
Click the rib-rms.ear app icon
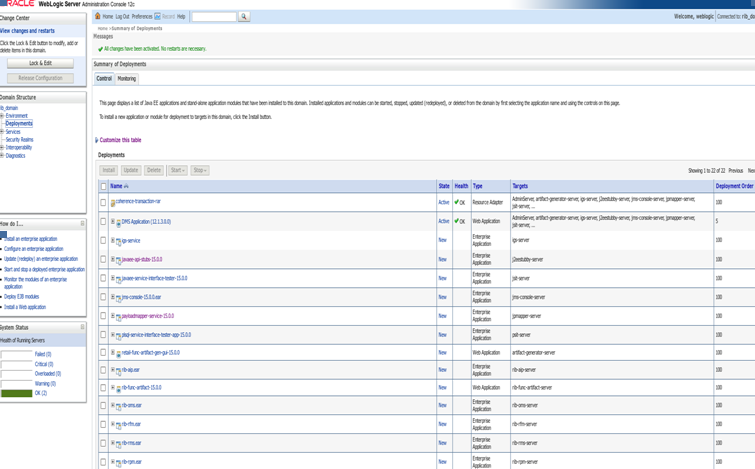point(118,444)
